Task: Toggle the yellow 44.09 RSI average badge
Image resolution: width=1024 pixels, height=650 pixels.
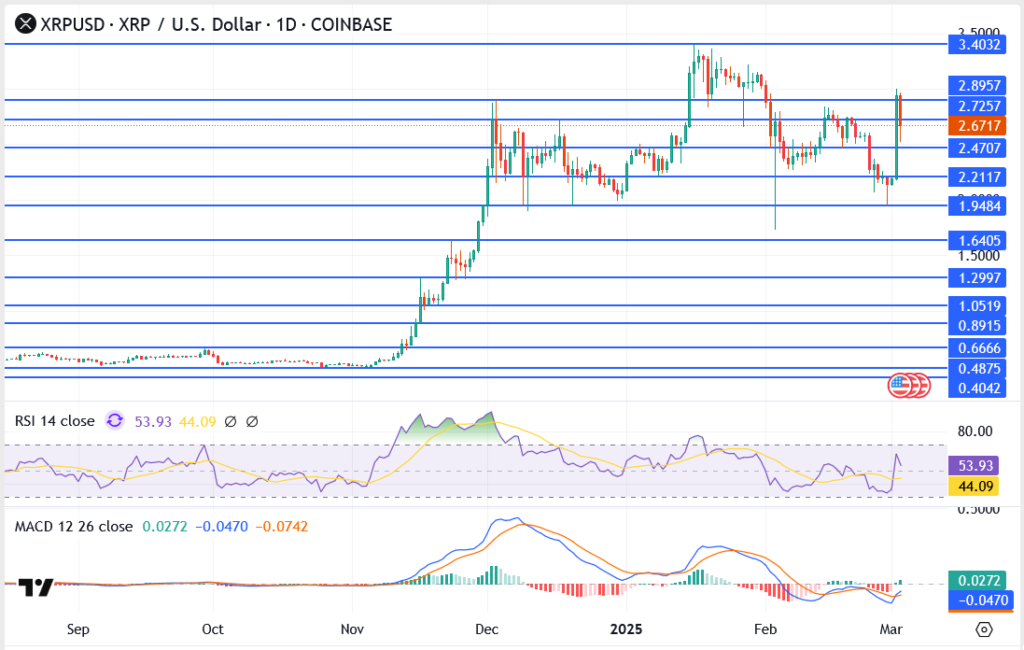Action: pyautogui.click(x=975, y=485)
